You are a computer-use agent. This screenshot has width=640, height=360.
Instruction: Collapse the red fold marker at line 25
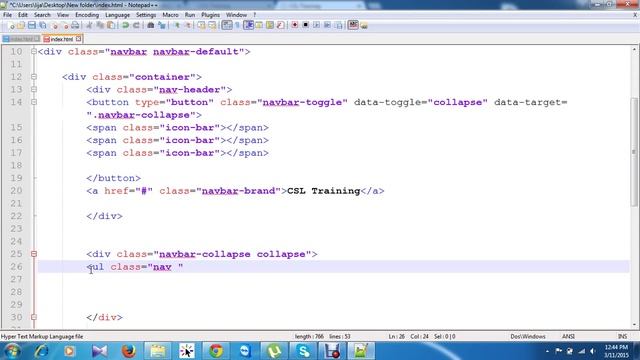[x=34, y=254]
